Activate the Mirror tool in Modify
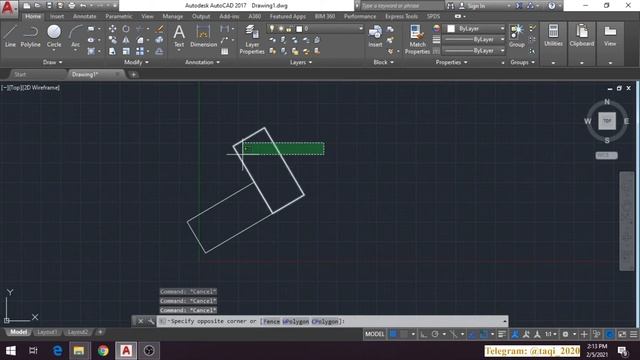The image size is (640, 360). 126,40
